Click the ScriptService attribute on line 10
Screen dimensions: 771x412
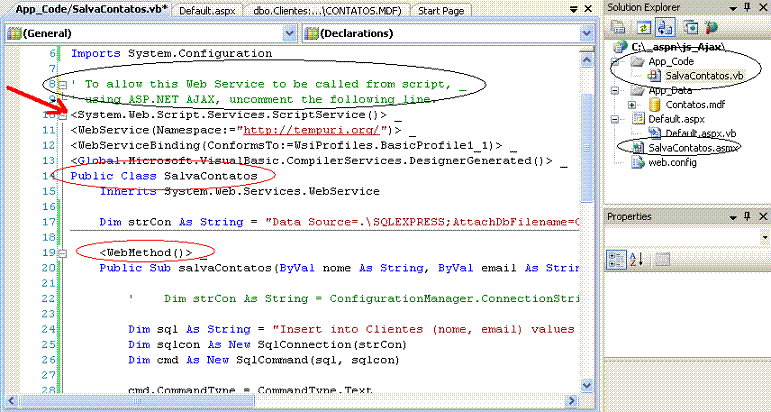[229, 115]
